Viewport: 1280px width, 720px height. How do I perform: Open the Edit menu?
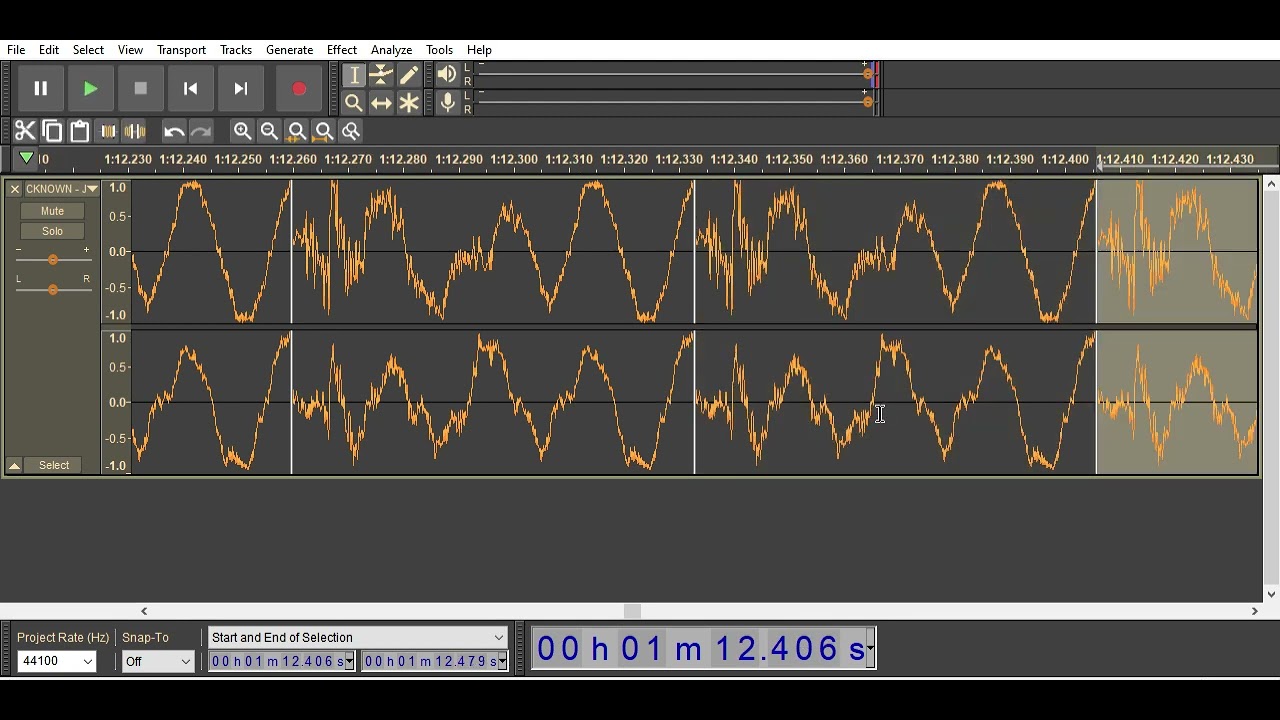(x=49, y=50)
